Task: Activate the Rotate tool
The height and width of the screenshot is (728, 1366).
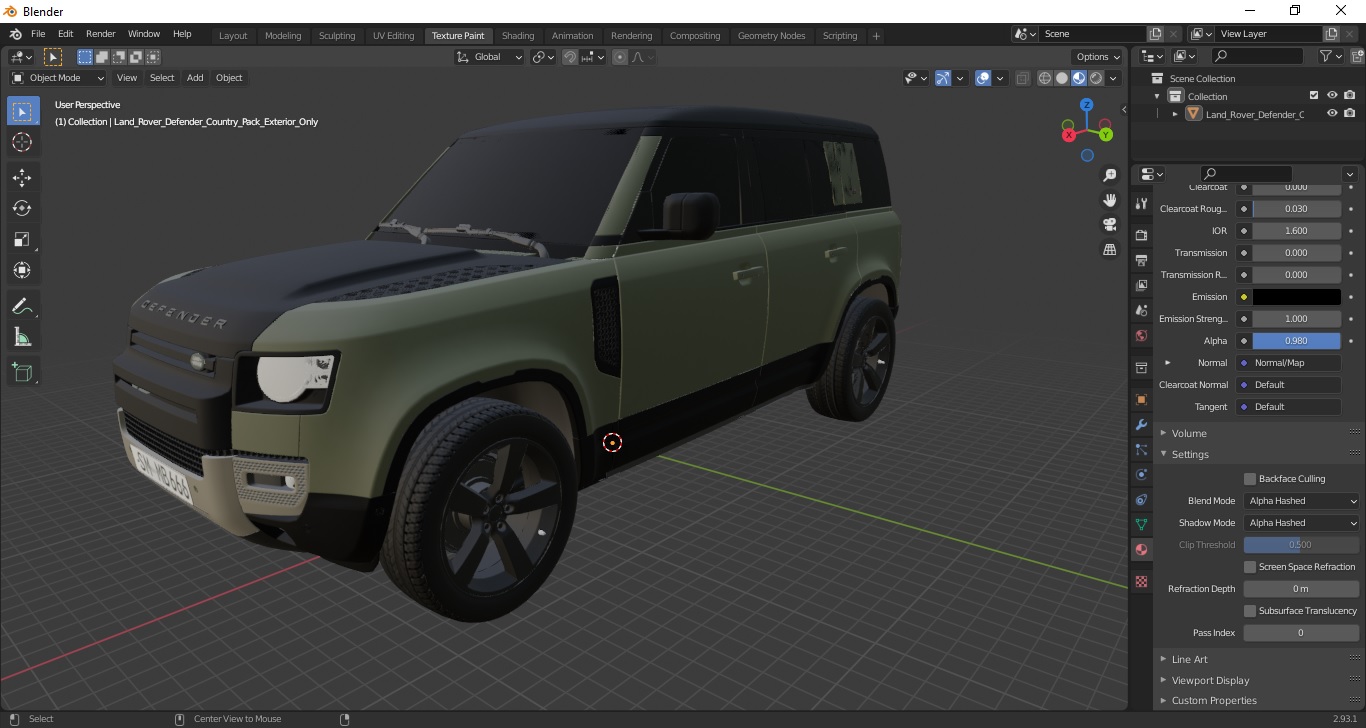Action: click(x=22, y=208)
